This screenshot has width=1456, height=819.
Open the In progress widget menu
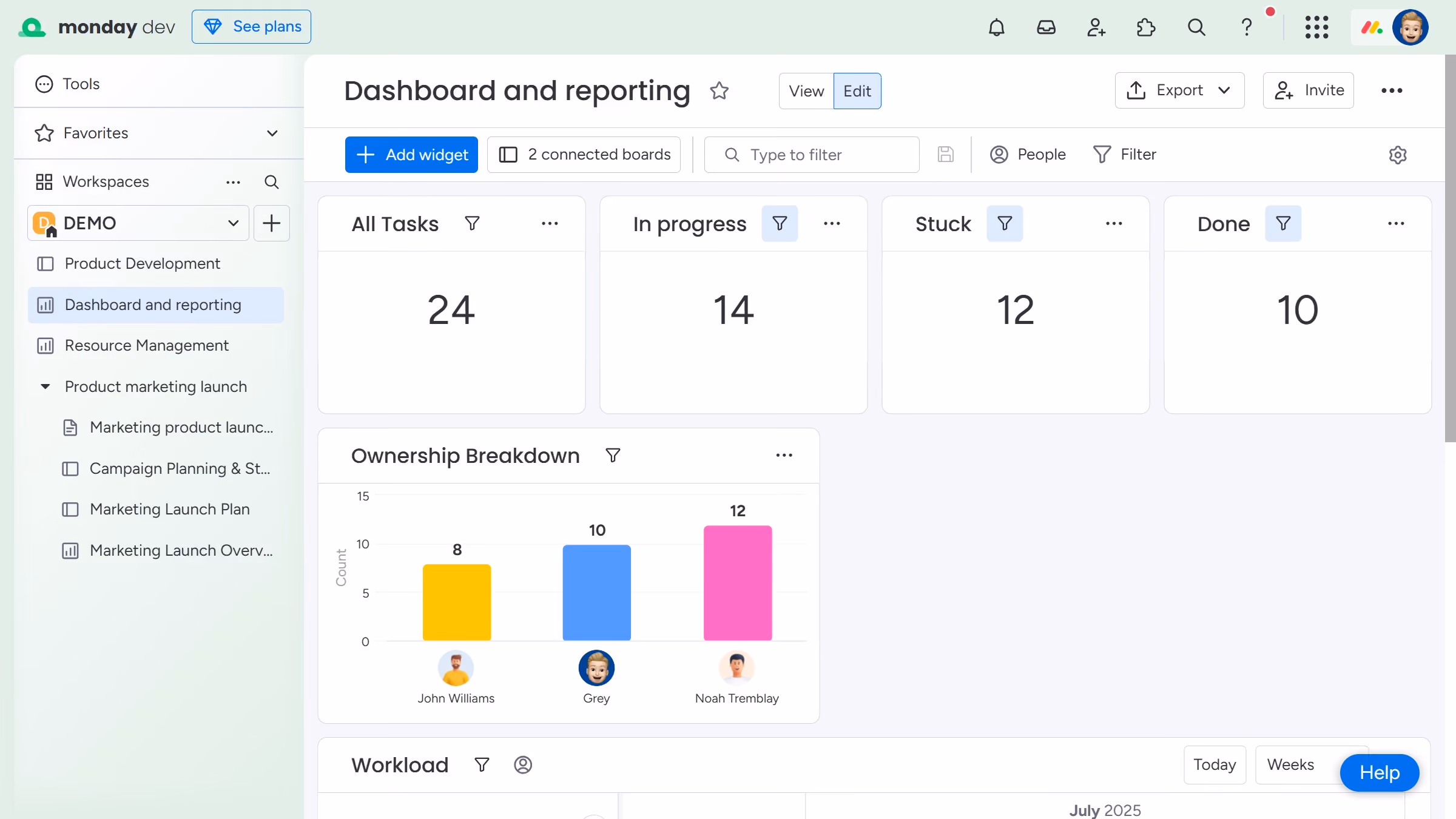(832, 223)
